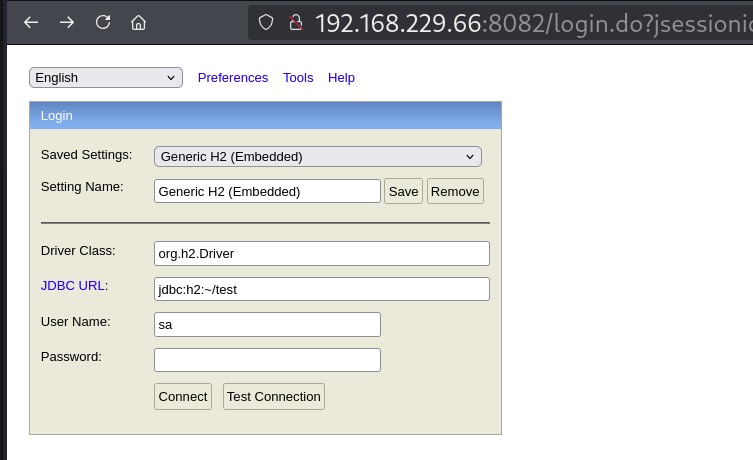Open the Help link

[x=341, y=77]
